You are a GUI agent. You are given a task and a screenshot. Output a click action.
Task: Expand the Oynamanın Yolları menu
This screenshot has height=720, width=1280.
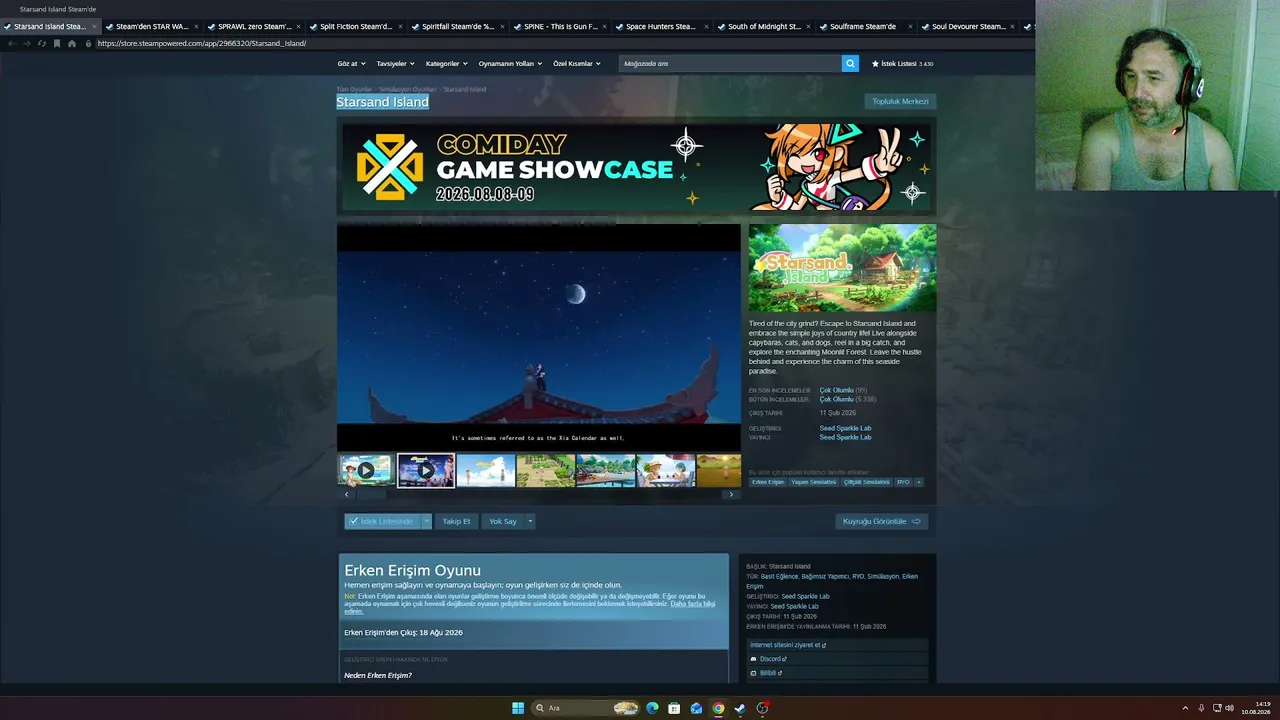tap(510, 63)
